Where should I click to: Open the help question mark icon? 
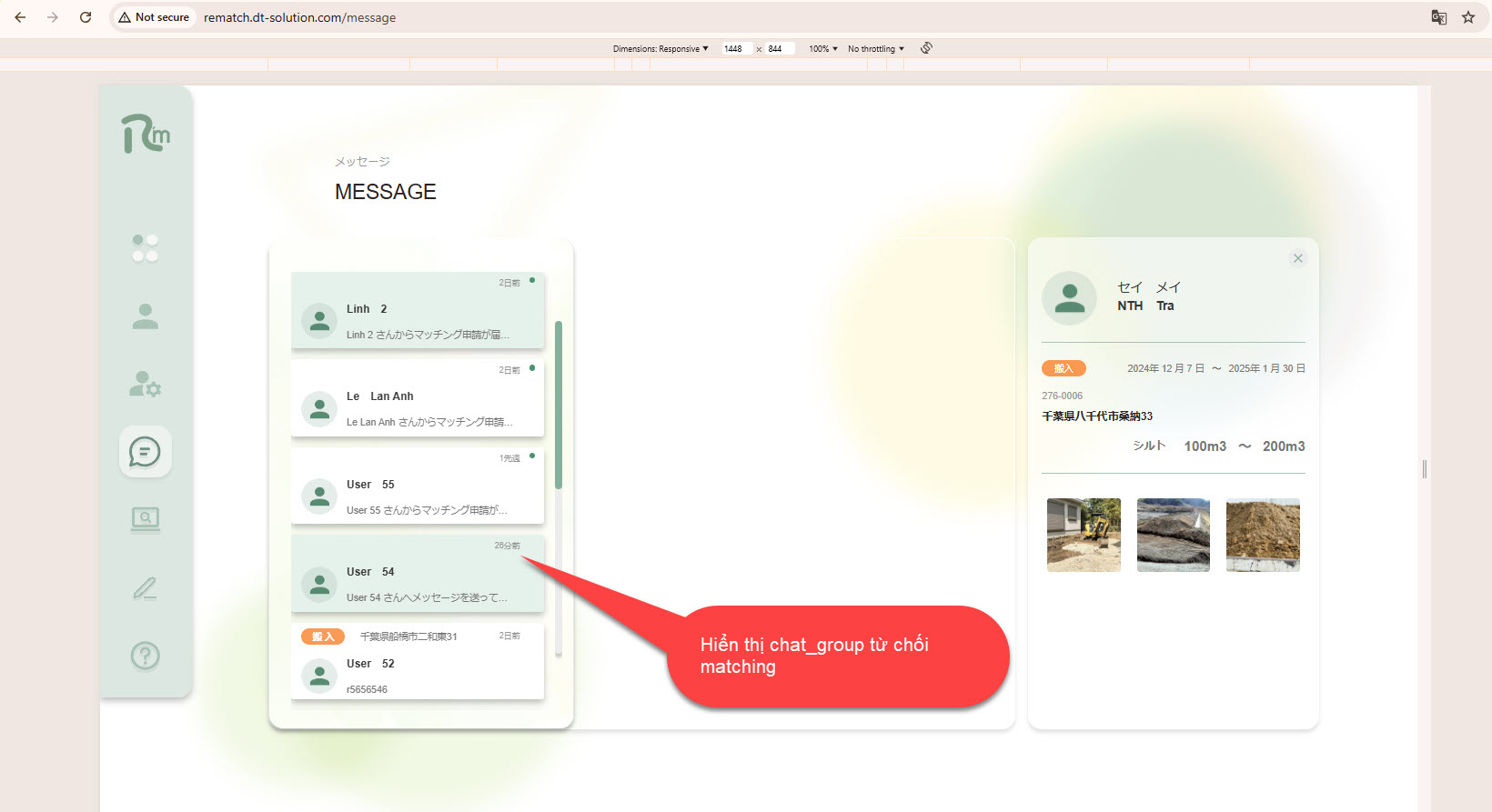click(x=145, y=656)
